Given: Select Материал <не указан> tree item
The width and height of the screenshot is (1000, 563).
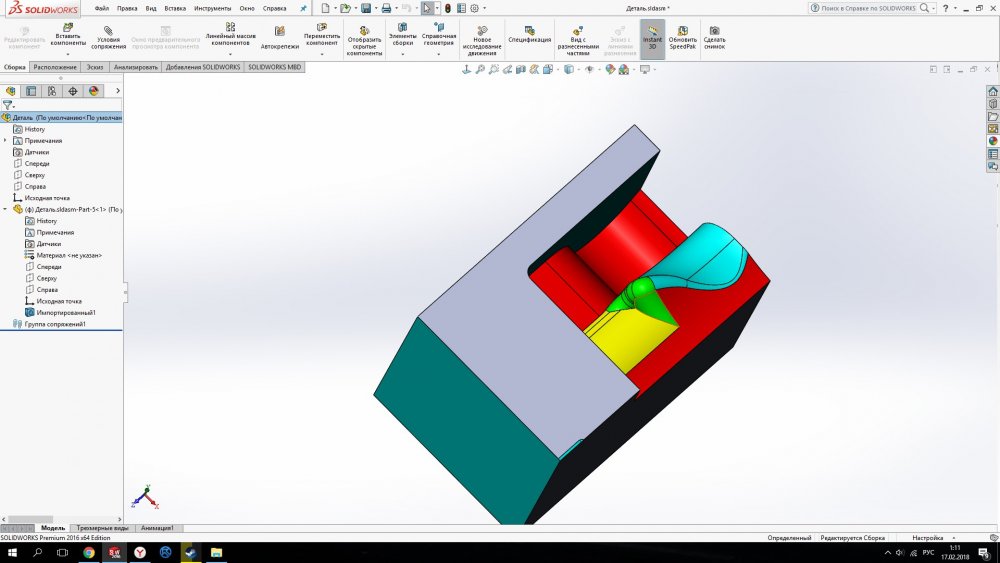Looking at the screenshot, I should (63, 255).
